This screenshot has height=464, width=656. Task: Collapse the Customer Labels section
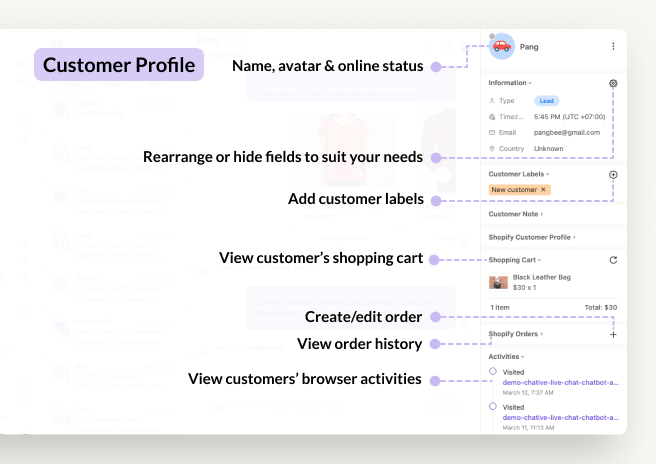[519, 174]
